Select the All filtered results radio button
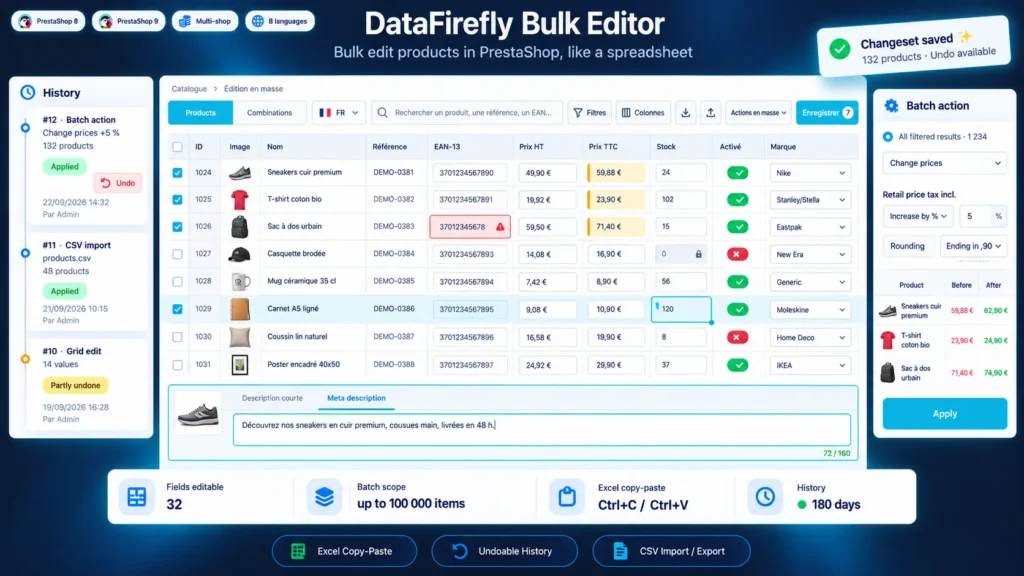1024x576 pixels. pos(888,136)
